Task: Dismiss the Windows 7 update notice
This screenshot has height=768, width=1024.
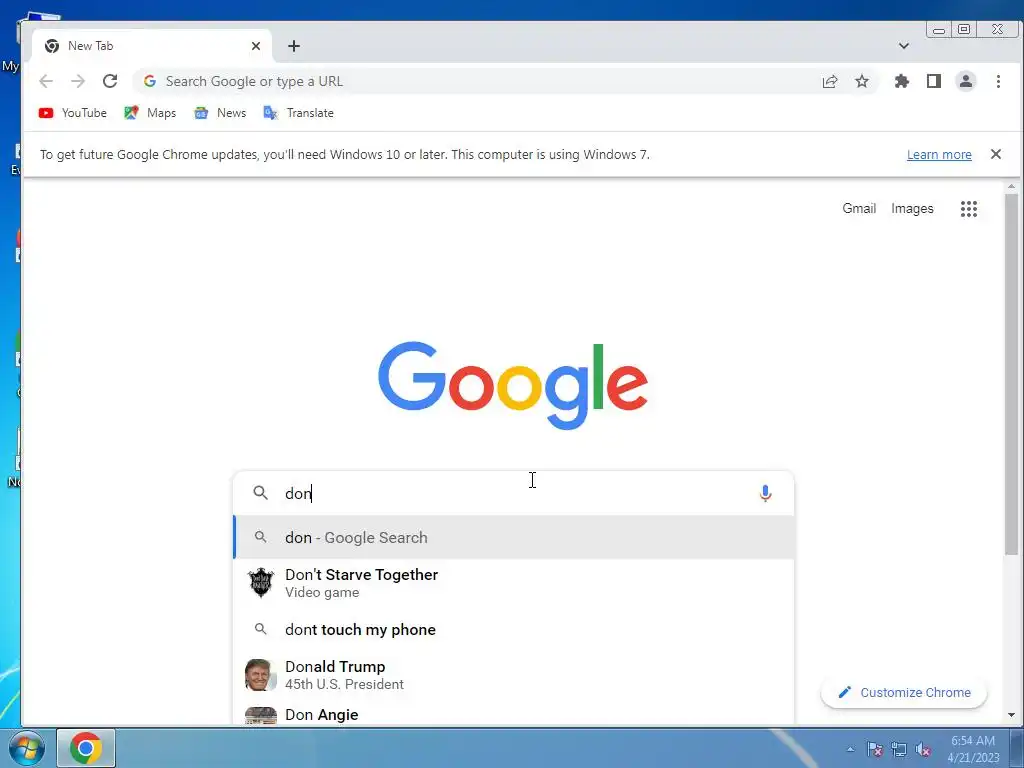Action: coord(996,154)
